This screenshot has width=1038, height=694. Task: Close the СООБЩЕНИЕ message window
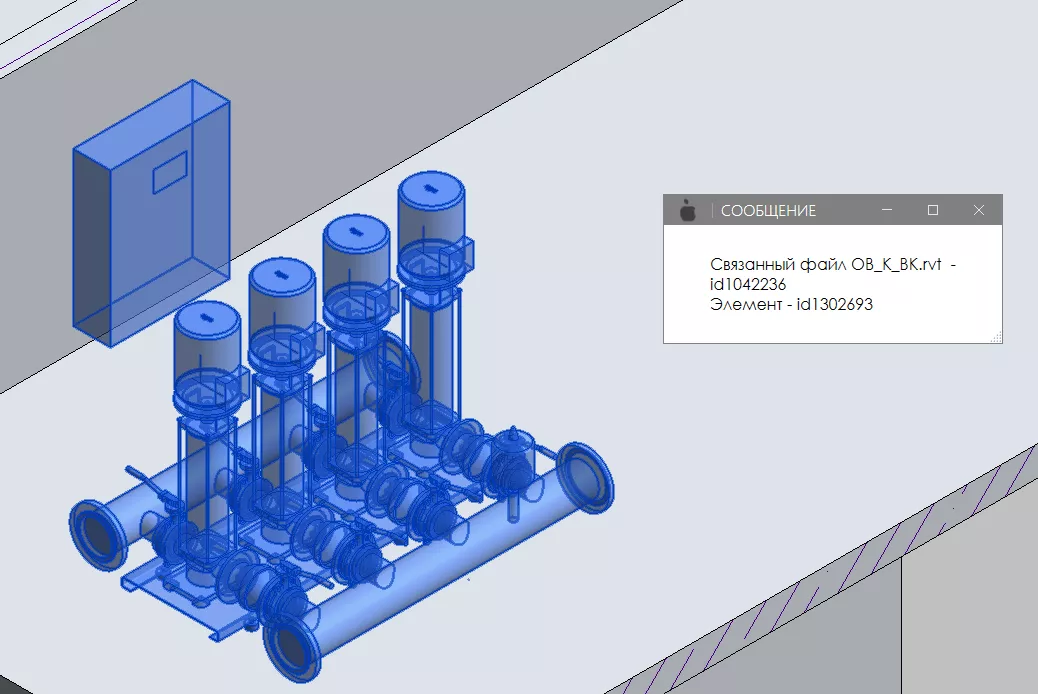[979, 210]
